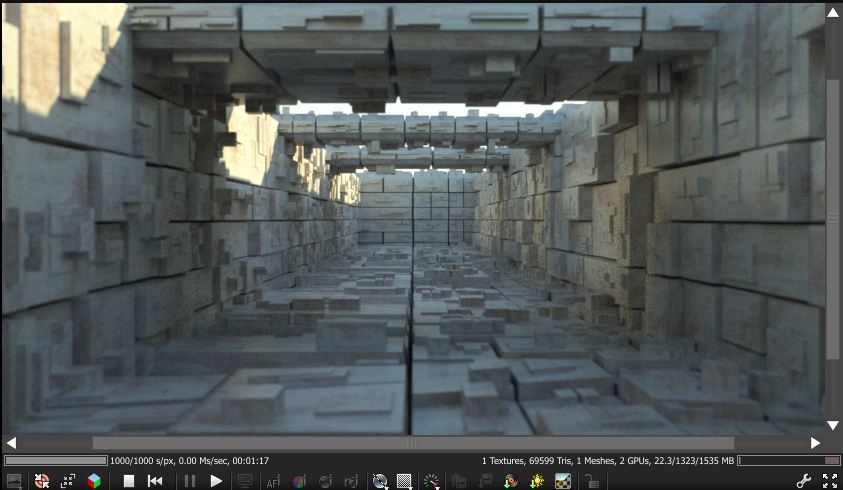The image size is (843, 490).
Task: Click the render progress bar
Action: click(55, 461)
